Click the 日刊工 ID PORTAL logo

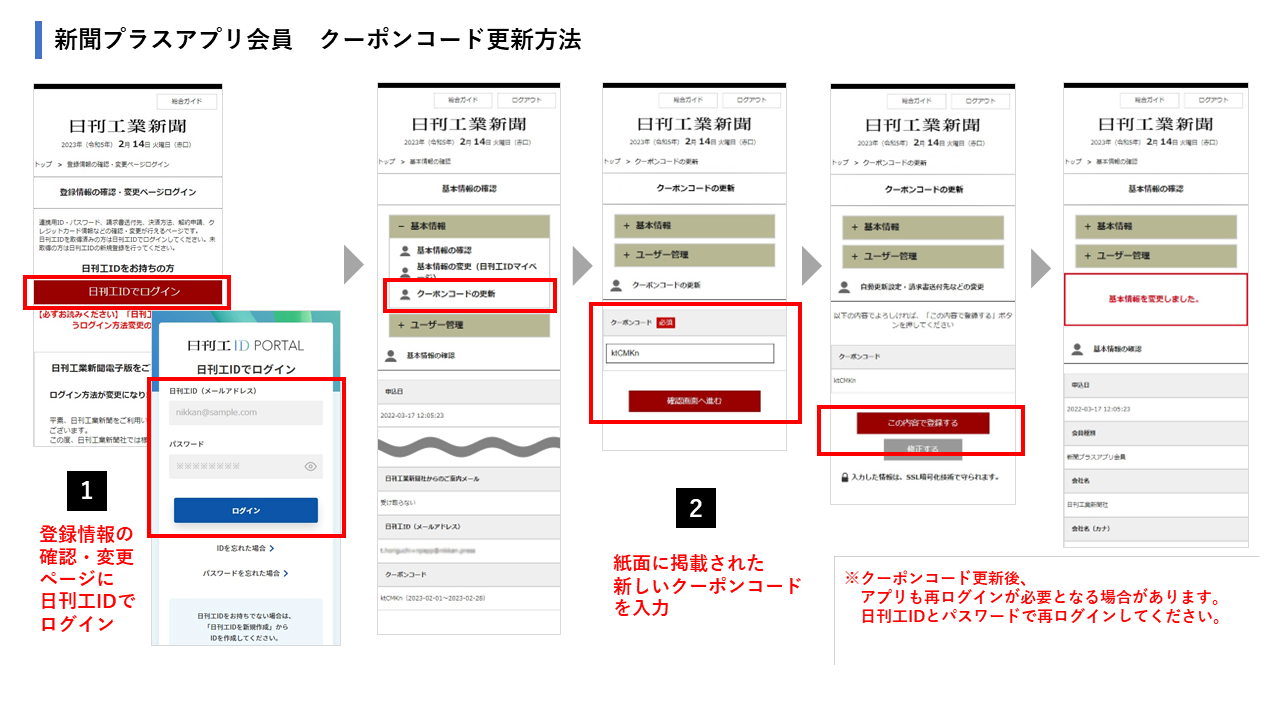coord(246,345)
